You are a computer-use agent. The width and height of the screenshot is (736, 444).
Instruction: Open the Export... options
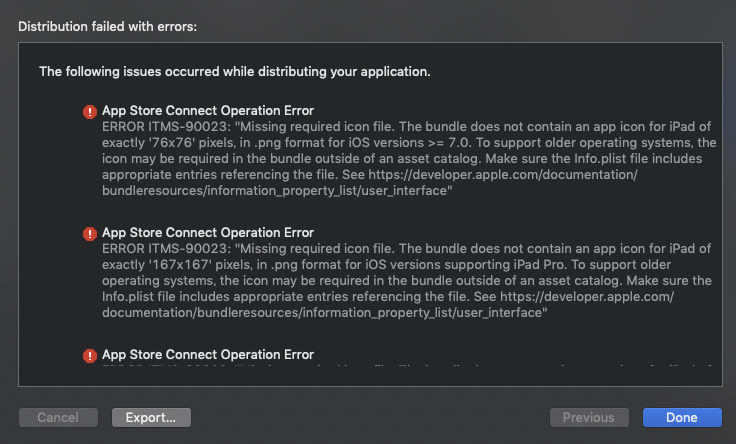point(151,417)
